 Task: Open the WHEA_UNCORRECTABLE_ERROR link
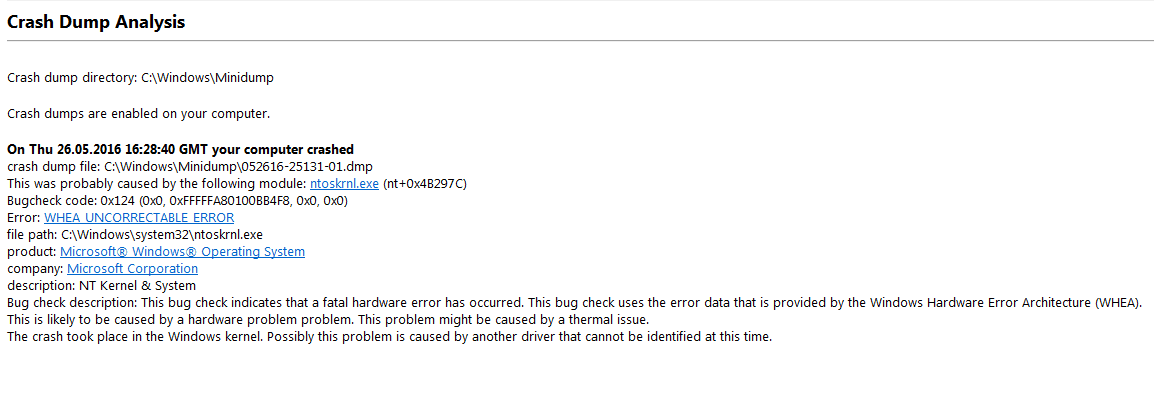coord(139,217)
